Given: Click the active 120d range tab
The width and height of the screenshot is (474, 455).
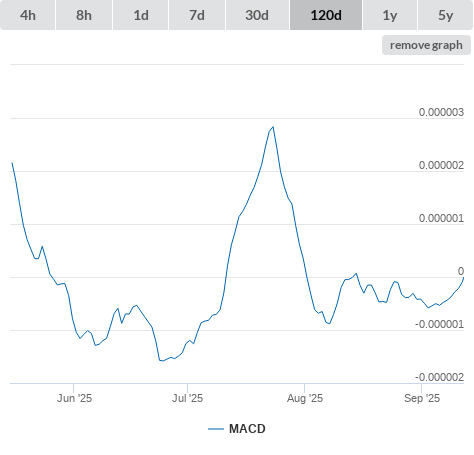Looking at the screenshot, I should 326,15.
